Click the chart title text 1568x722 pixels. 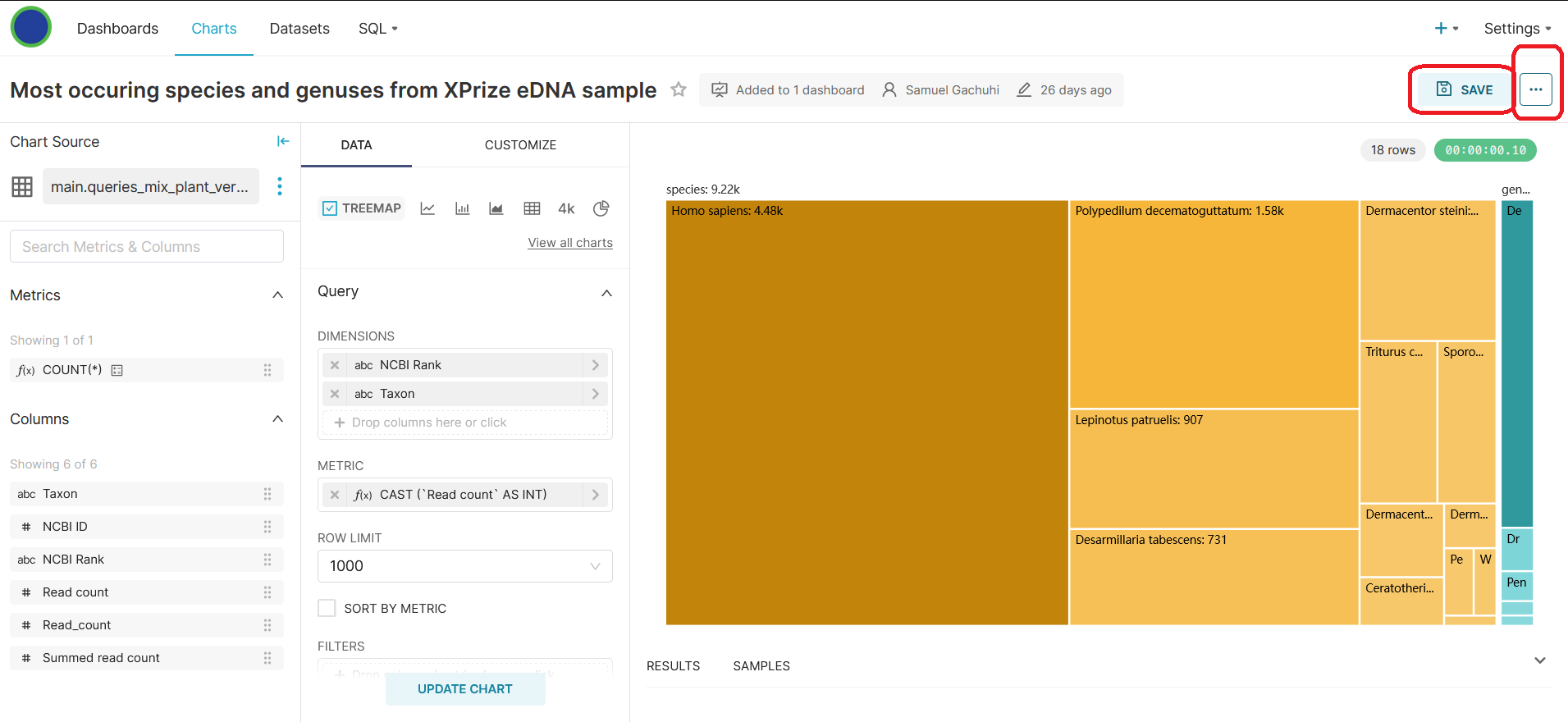click(333, 89)
